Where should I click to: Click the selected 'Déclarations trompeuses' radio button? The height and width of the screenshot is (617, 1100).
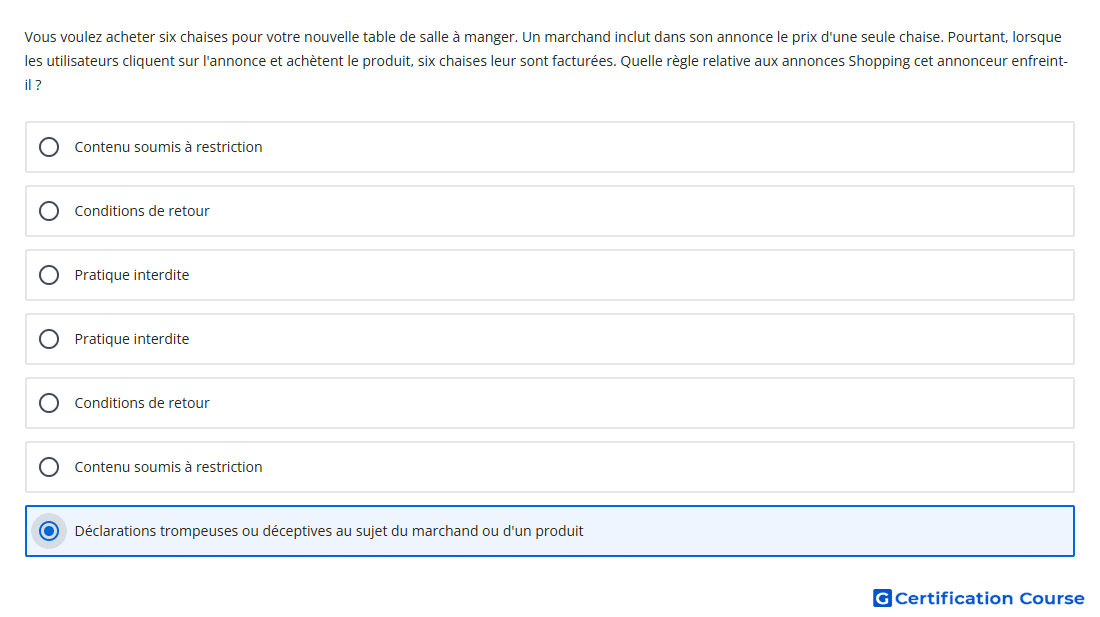[x=49, y=531]
